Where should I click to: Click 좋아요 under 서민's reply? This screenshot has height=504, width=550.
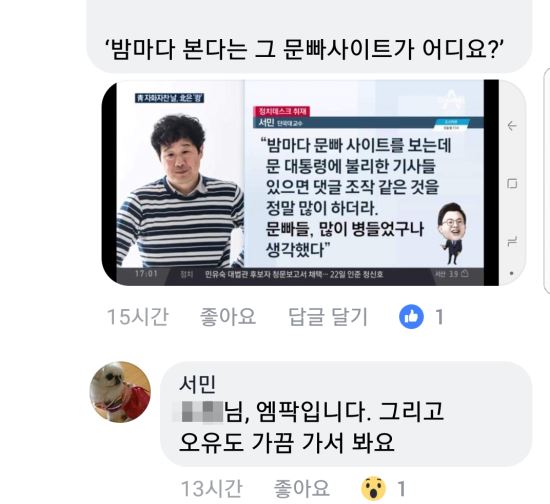click(302, 489)
